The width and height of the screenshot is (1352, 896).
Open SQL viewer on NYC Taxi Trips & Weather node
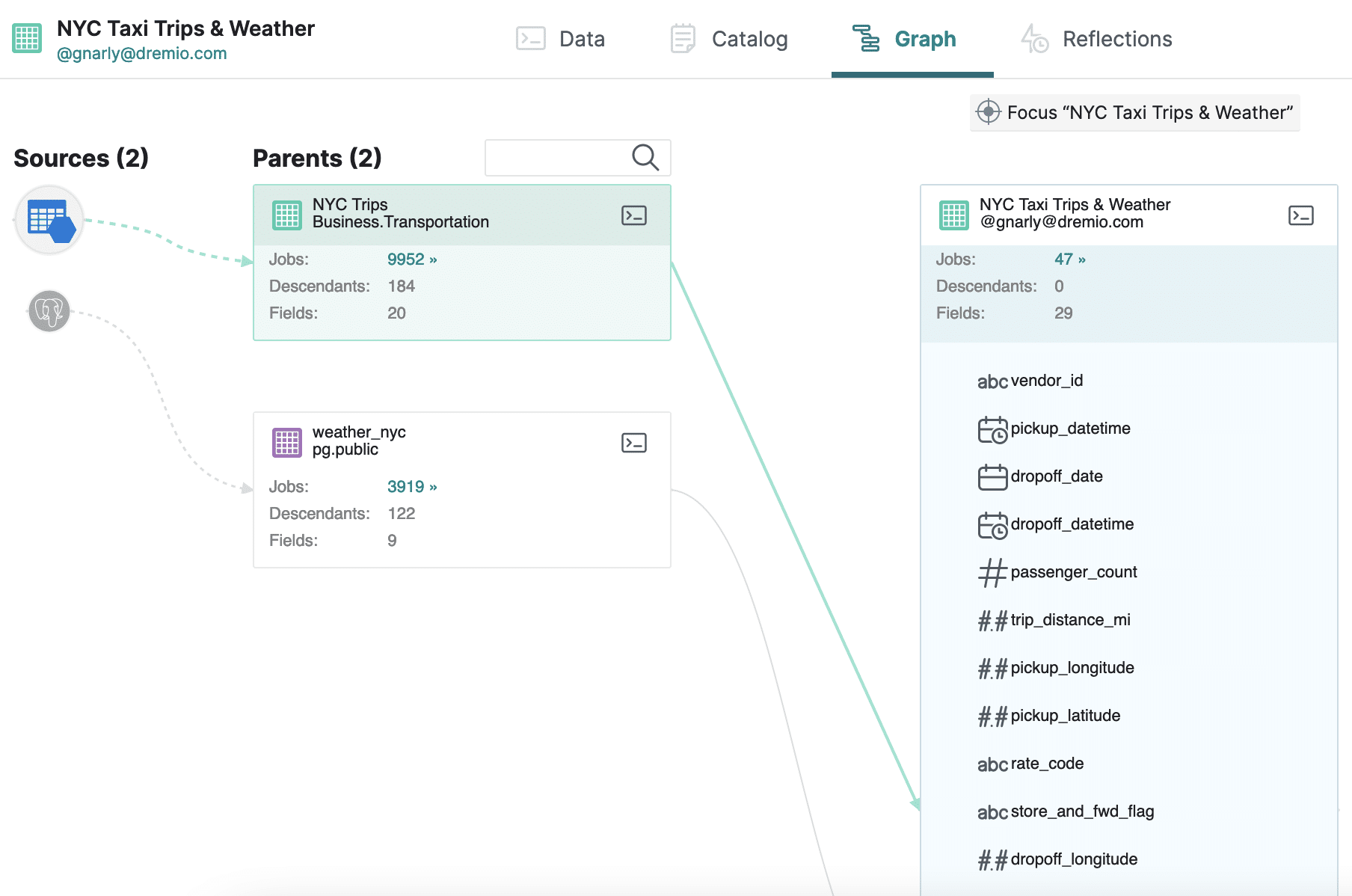tap(1300, 215)
